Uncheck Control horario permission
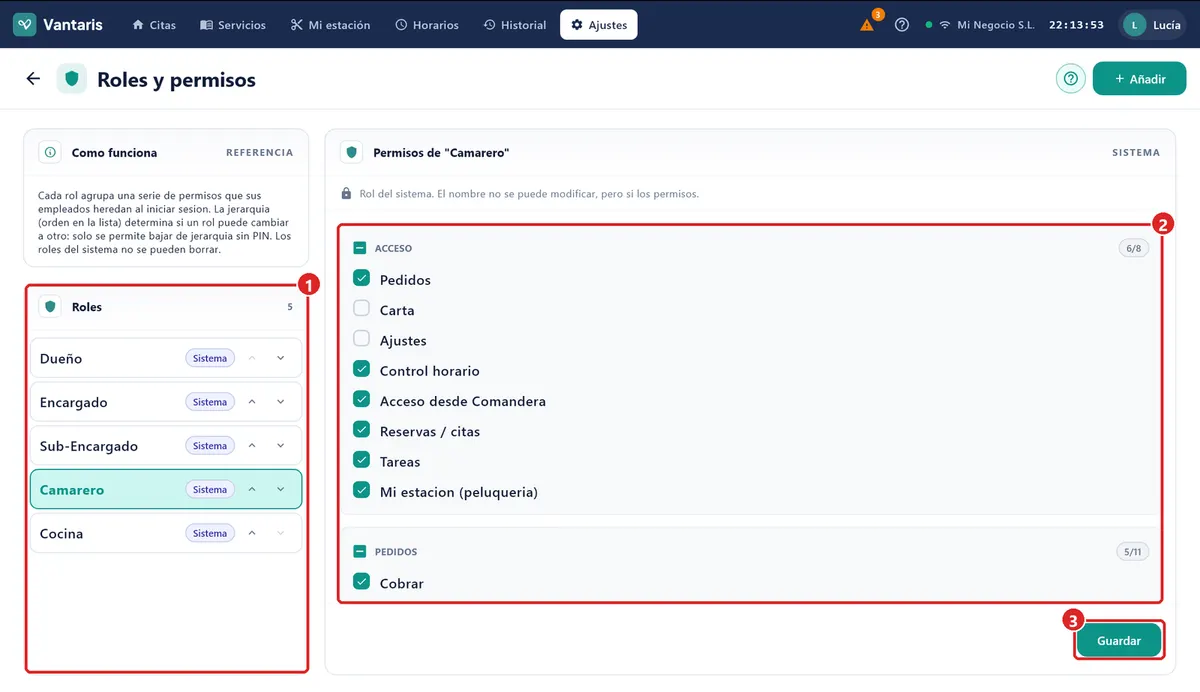1200x692 pixels. (x=362, y=370)
